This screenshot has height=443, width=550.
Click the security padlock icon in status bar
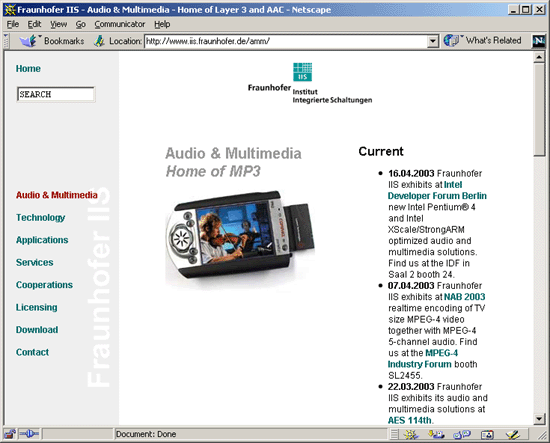click(x=10, y=434)
